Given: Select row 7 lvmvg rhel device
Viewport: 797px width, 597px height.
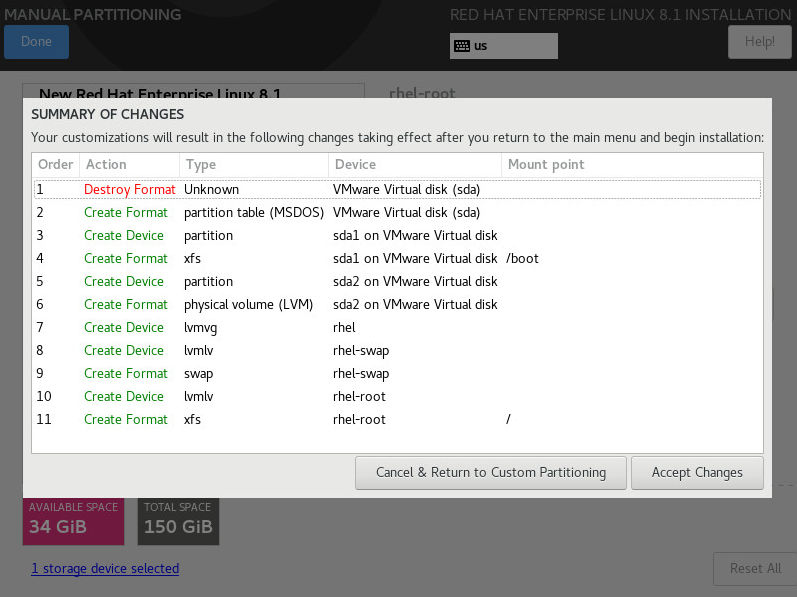Looking at the screenshot, I should point(397,328).
